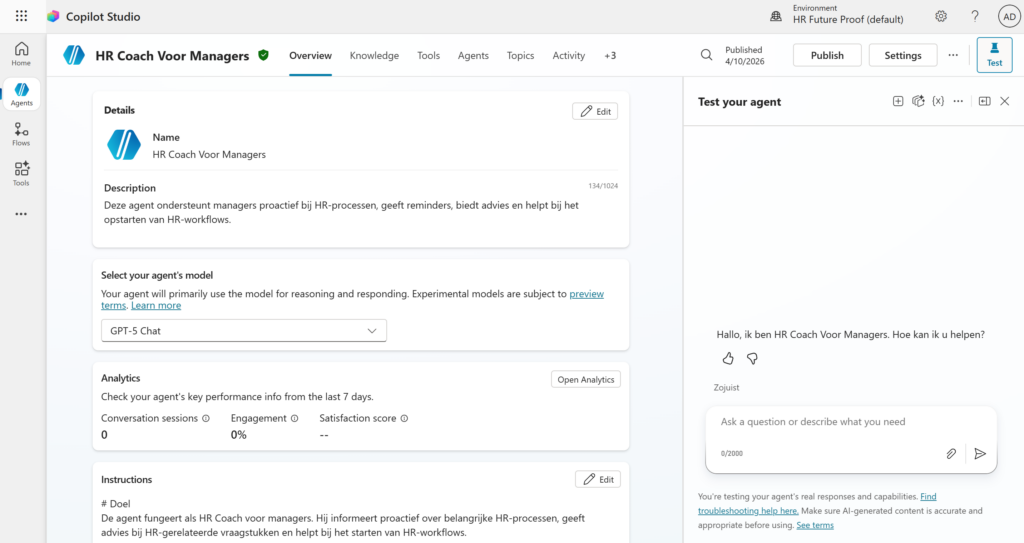Dock or pop out the test panel
Viewport: 1024px width, 543px height.
pyautogui.click(x=984, y=101)
